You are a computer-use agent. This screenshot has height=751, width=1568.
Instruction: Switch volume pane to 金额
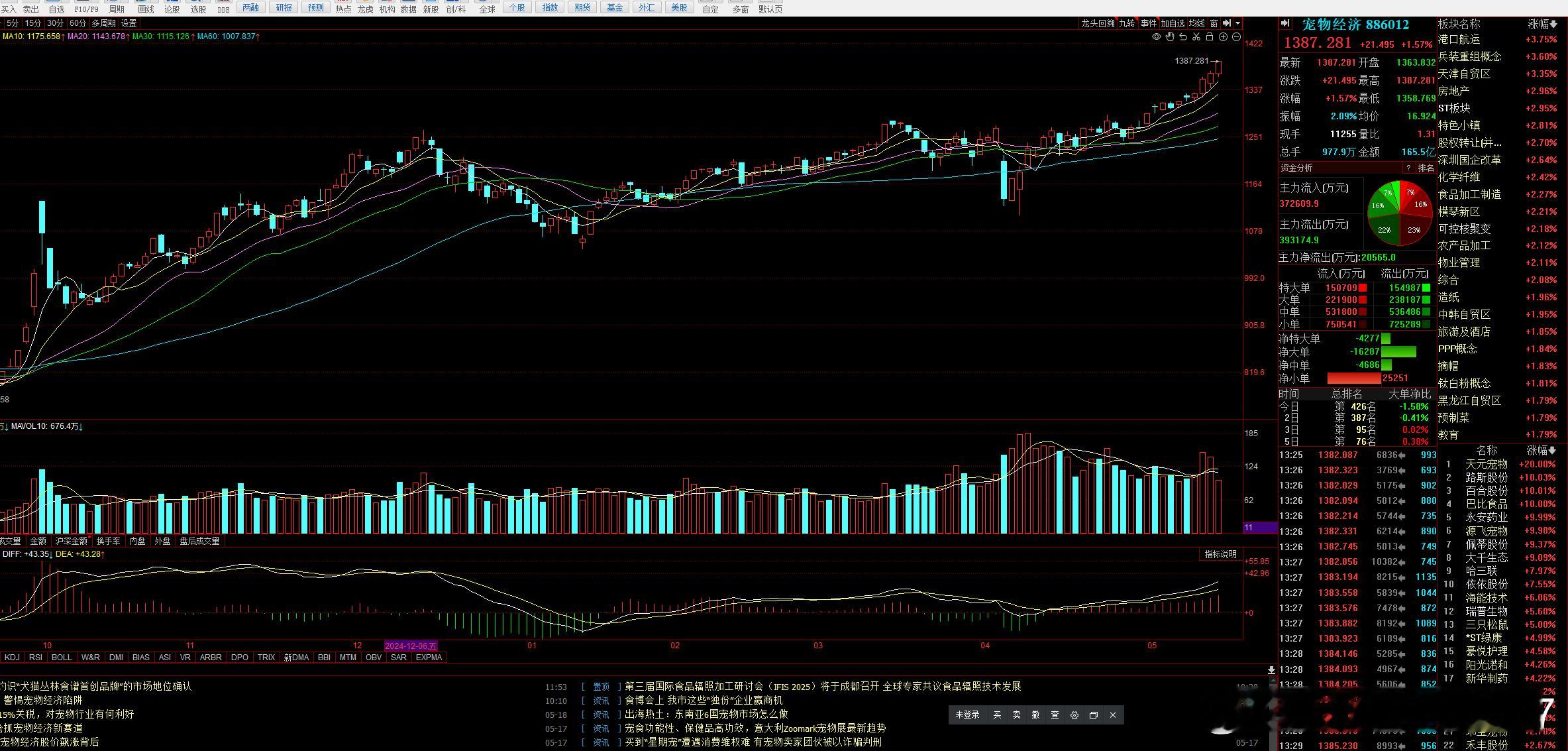click(38, 541)
